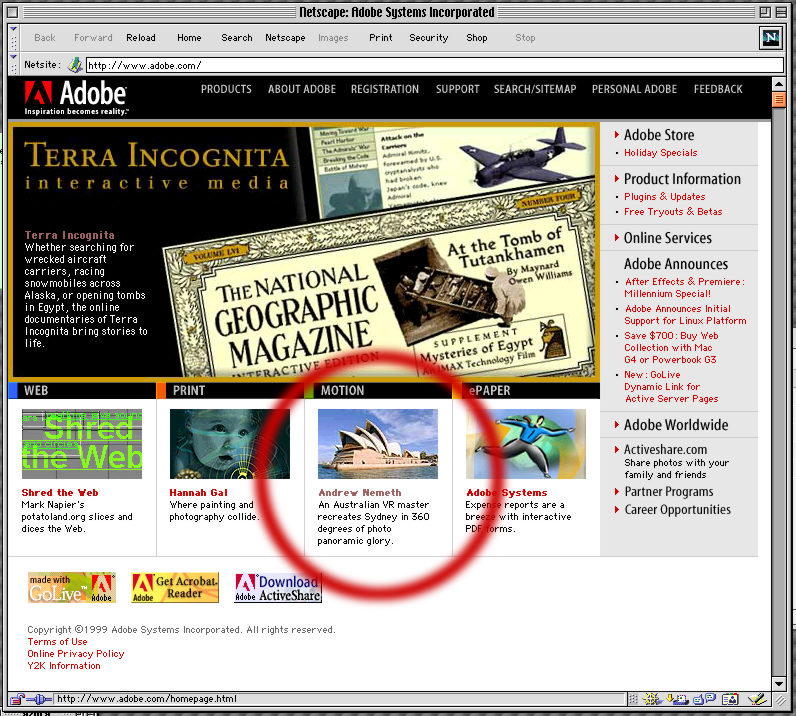The image size is (796, 716).
Task: Open the Y2K Information link
Action: tap(64, 666)
